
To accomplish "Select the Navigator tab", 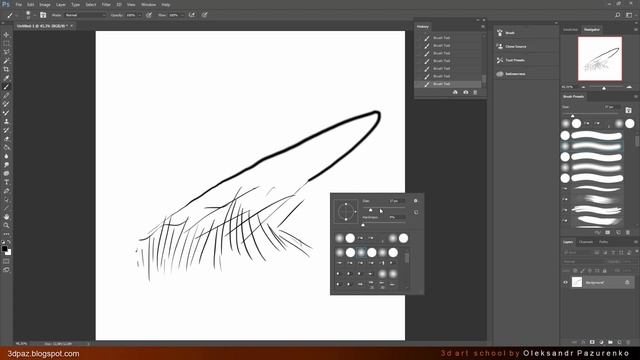I will pos(591,29).
